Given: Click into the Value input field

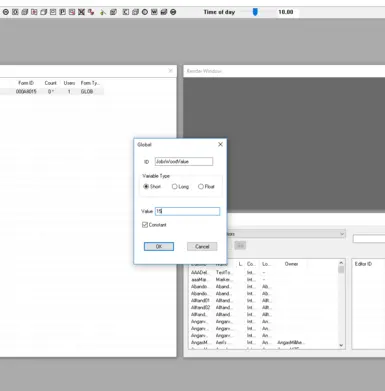Looking at the screenshot, I should click(187, 211).
